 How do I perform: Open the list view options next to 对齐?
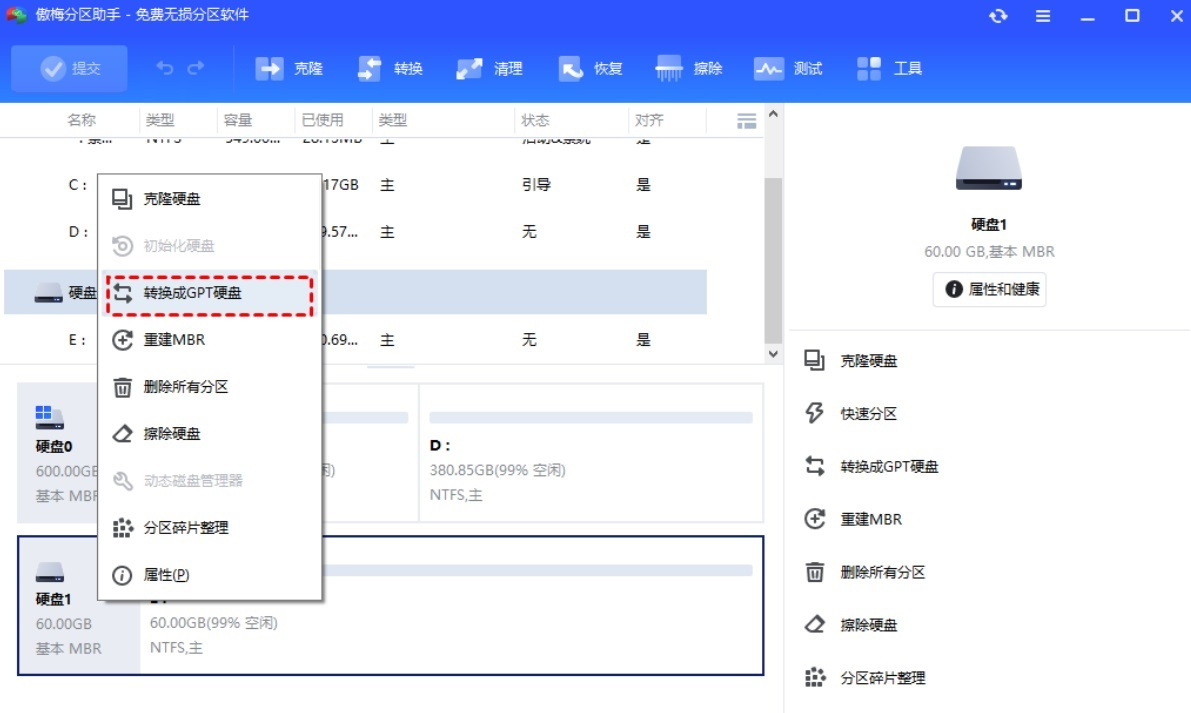744,119
